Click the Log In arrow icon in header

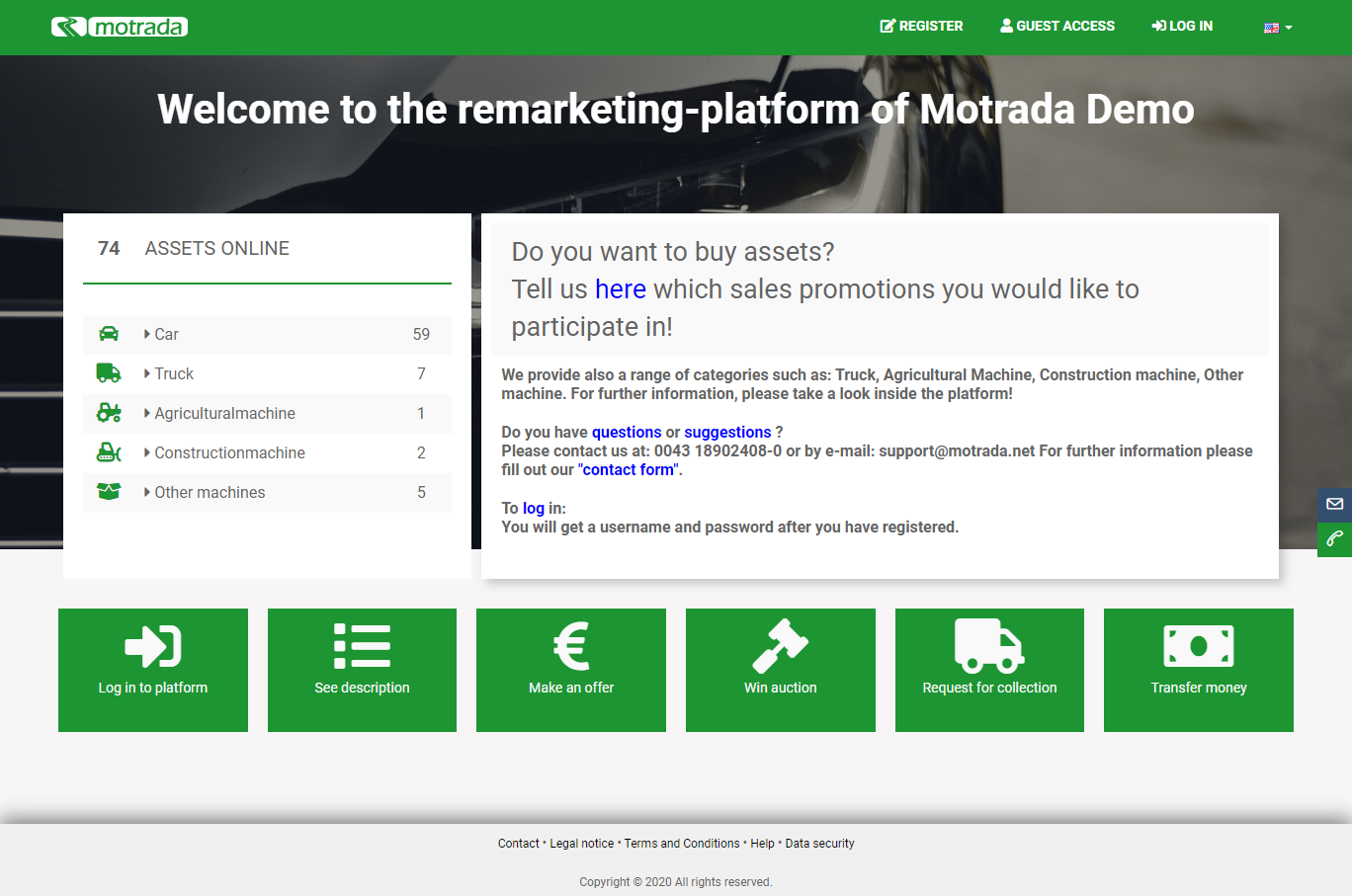coord(1158,26)
